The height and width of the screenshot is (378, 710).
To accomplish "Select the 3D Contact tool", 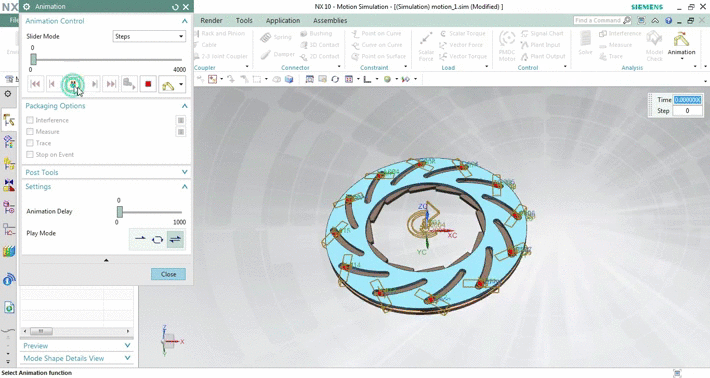I will click(320, 45).
